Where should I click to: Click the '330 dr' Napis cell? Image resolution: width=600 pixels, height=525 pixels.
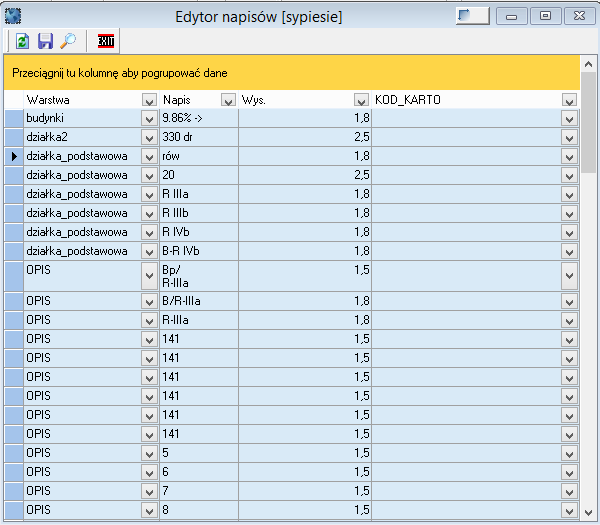coord(199,137)
